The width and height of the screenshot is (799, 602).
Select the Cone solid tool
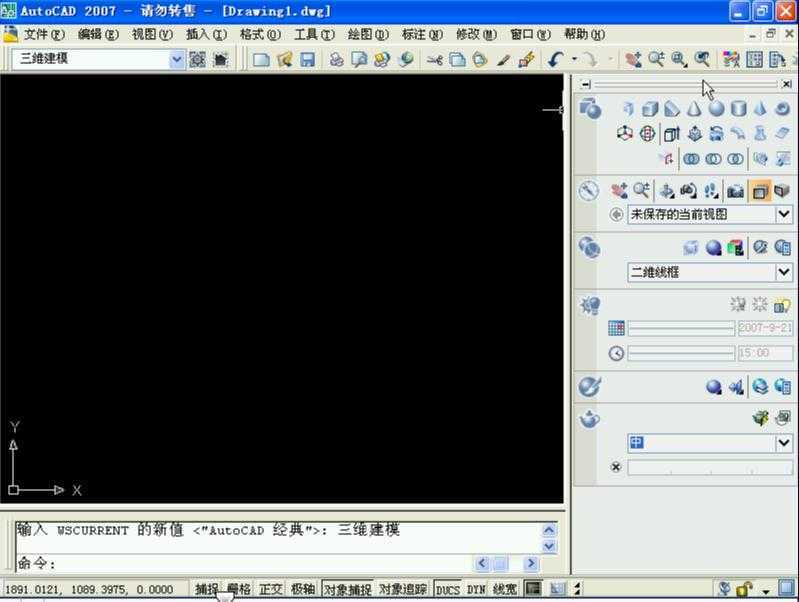click(694, 109)
